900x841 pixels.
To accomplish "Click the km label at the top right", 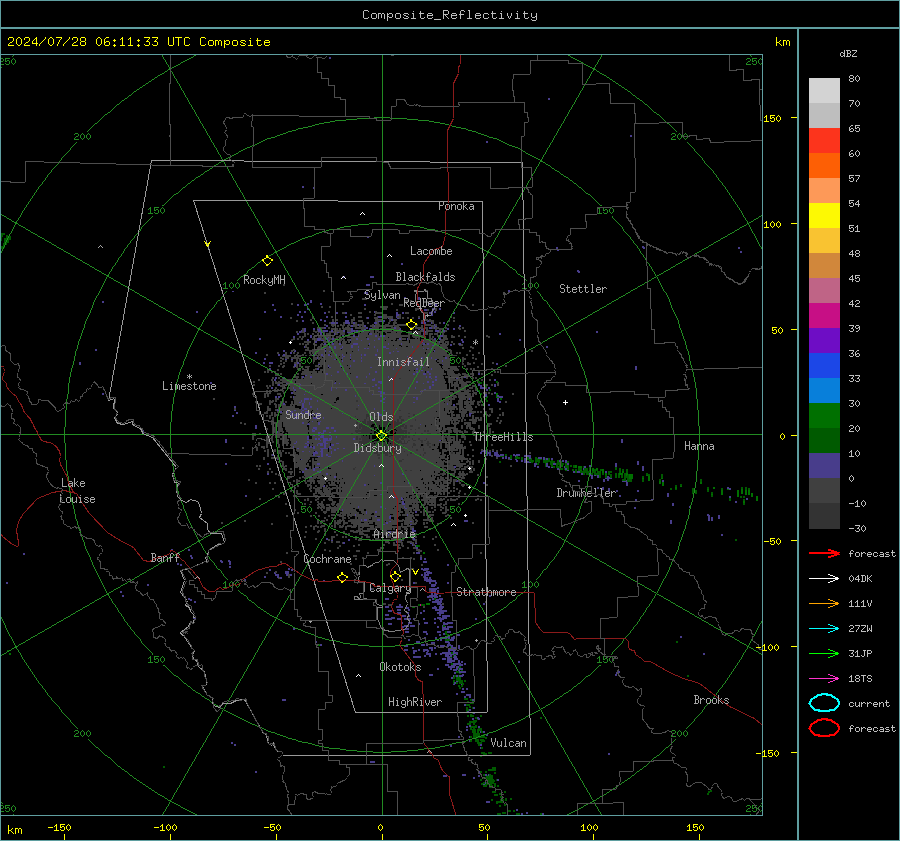I will [x=782, y=42].
